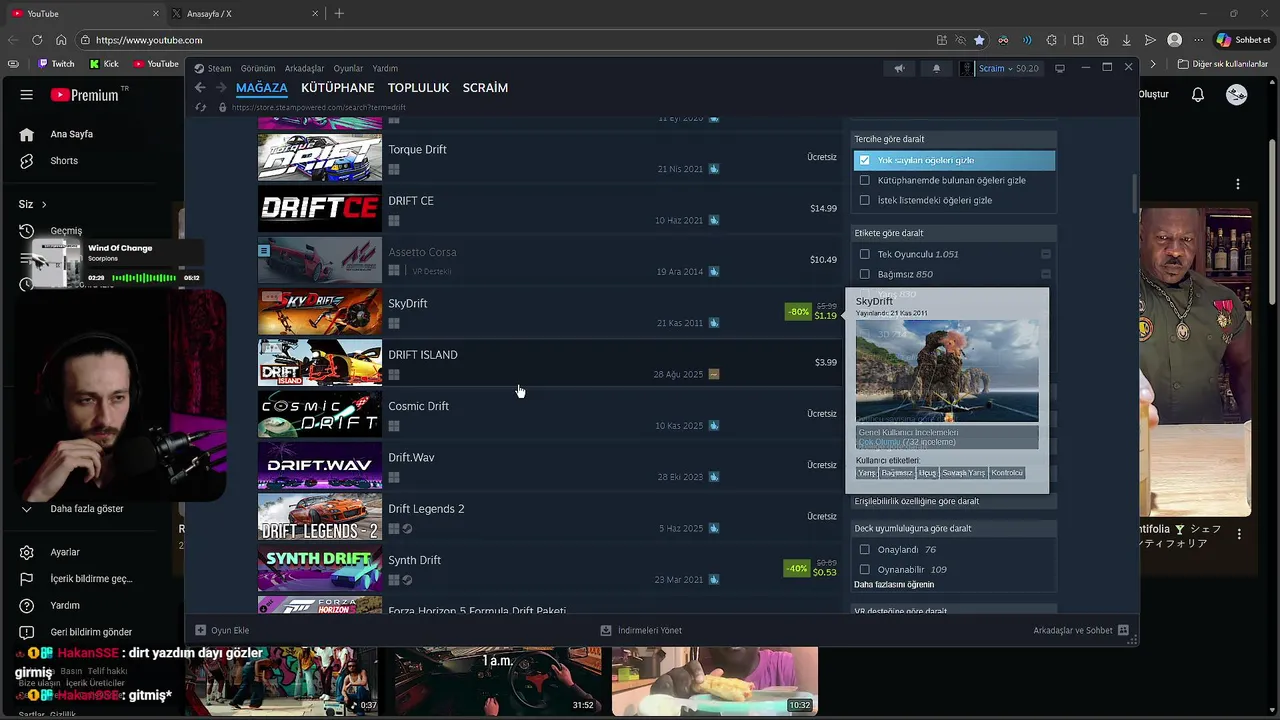The width and height of the screenshot is (1280, 720).
Task: Bookmark this page with the star icon
Action: pyautogui.click(x=979, y=40)
